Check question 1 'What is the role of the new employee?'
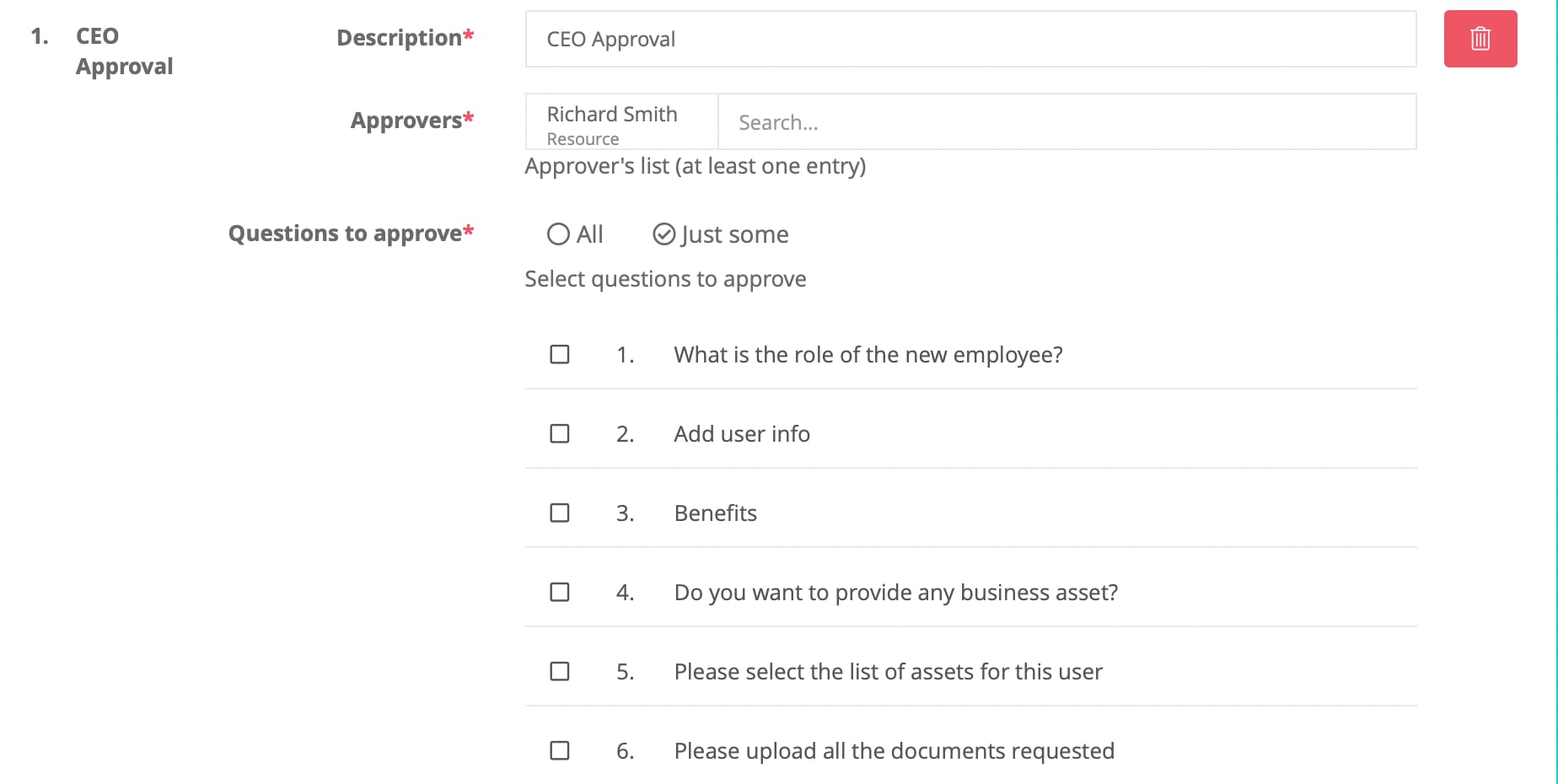 pos(559,354)
